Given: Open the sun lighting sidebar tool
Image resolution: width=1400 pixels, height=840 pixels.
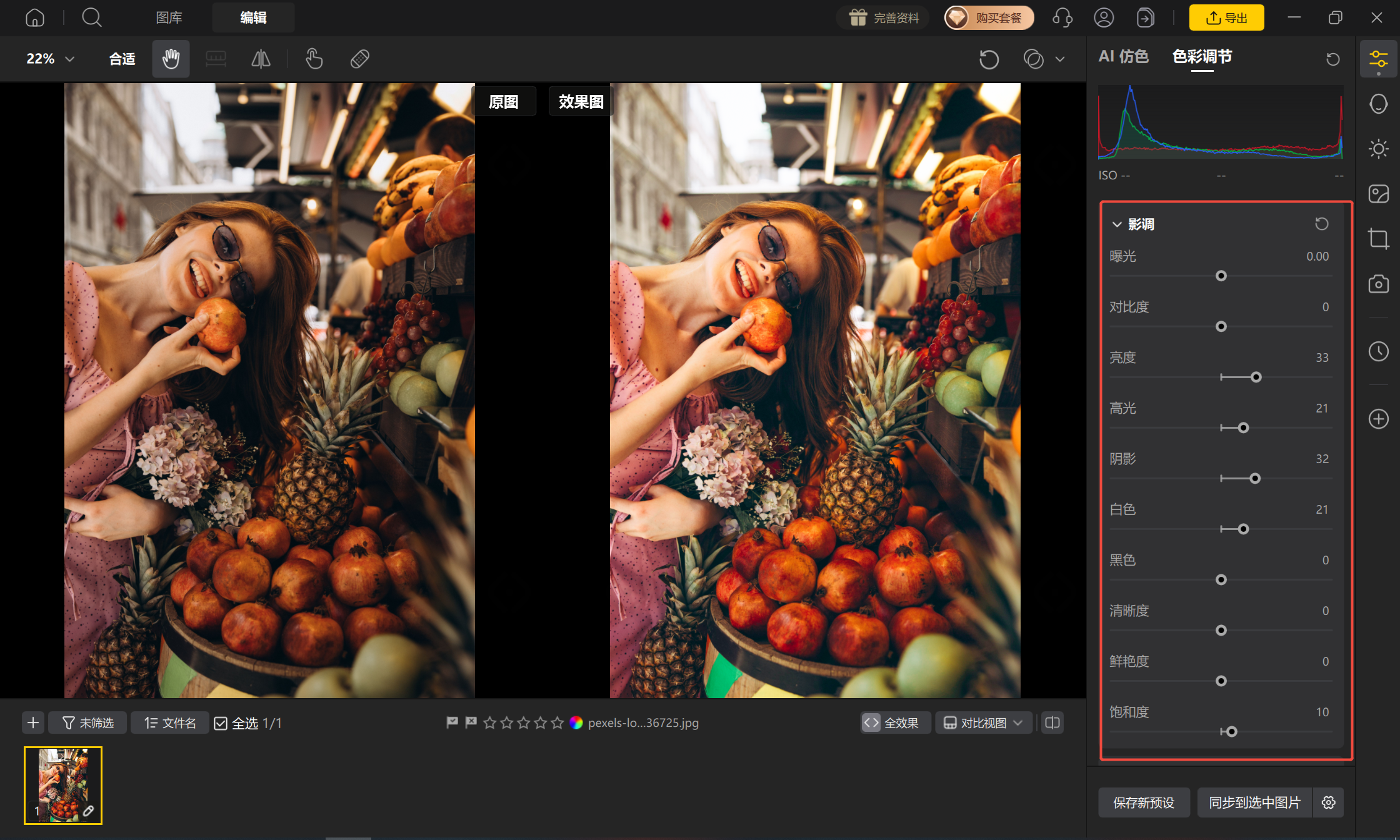Looking at the screenshot, I should click(1378, 149).
